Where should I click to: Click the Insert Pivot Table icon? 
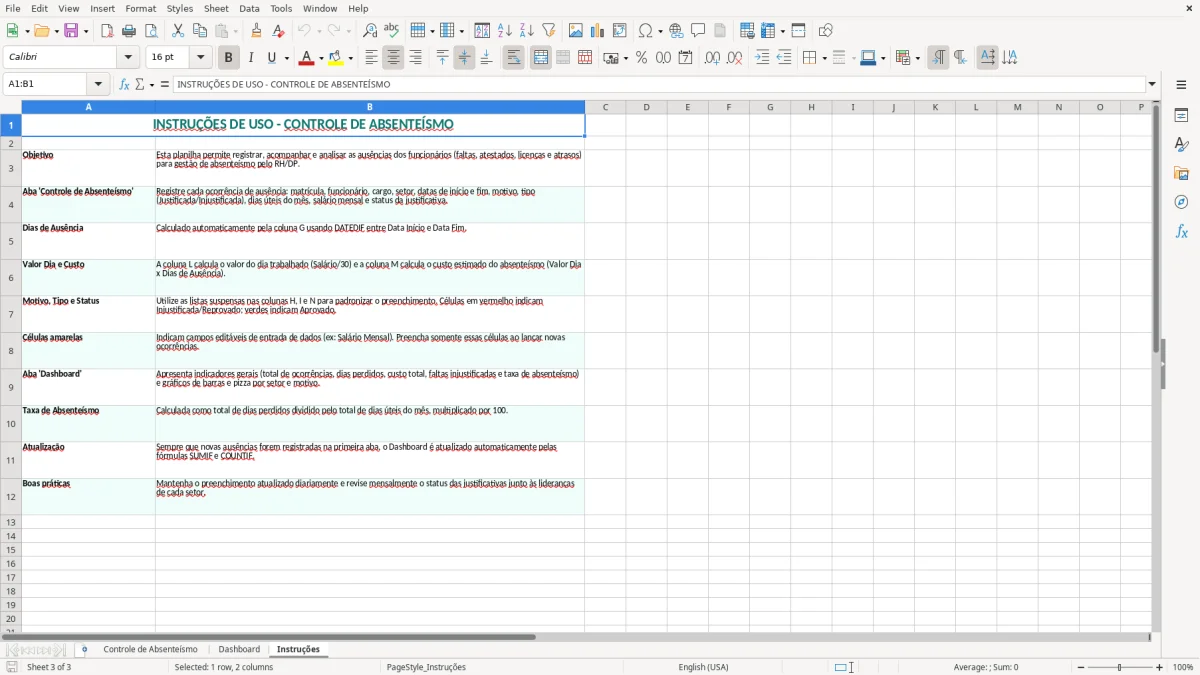click(620, 31)
